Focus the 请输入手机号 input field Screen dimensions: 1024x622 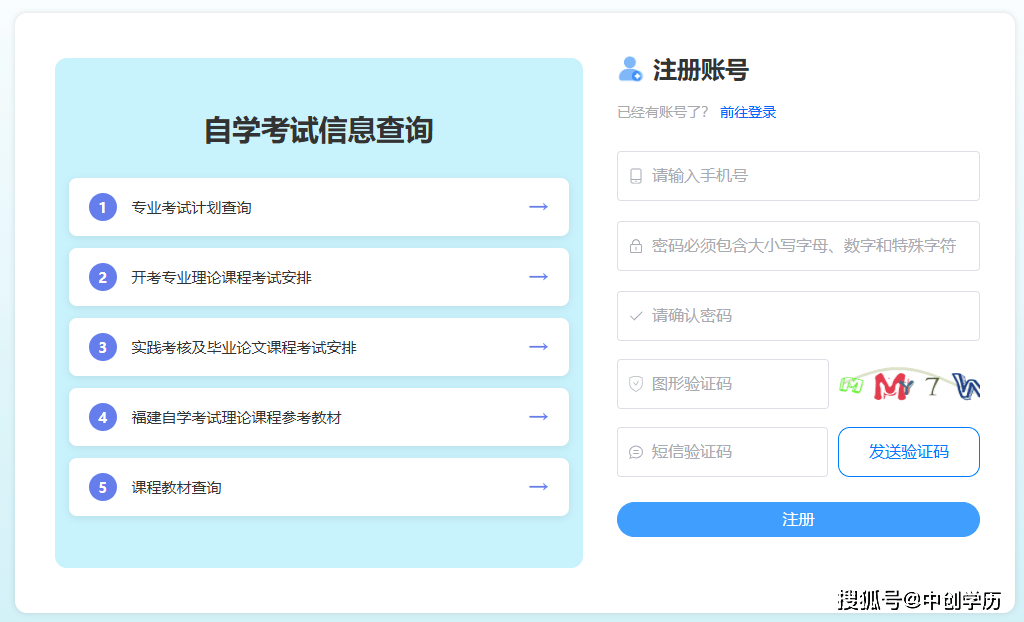[x=810, y=176]
